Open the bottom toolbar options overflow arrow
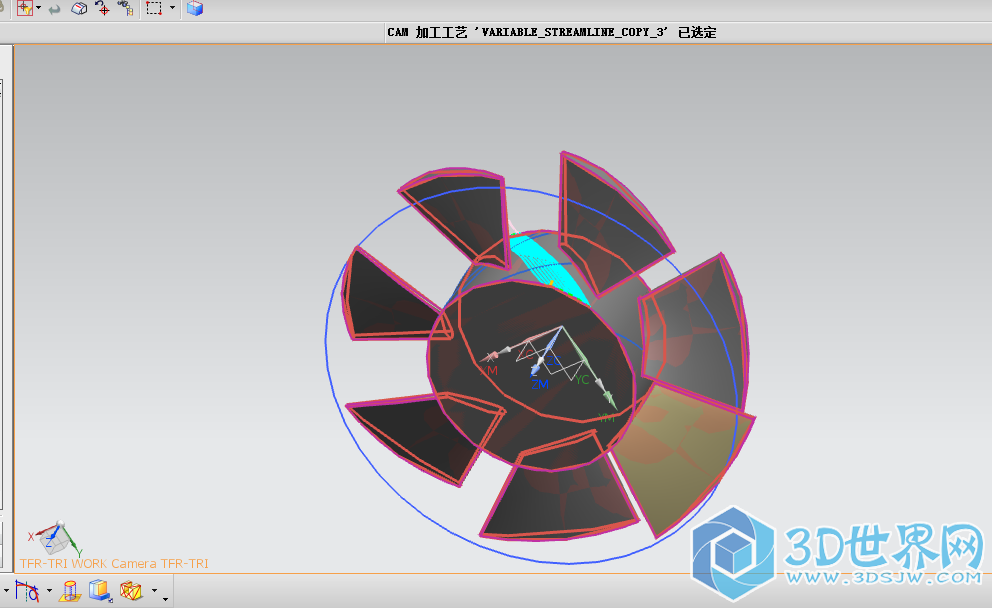992x608 pixels. (x=165, y=599)
